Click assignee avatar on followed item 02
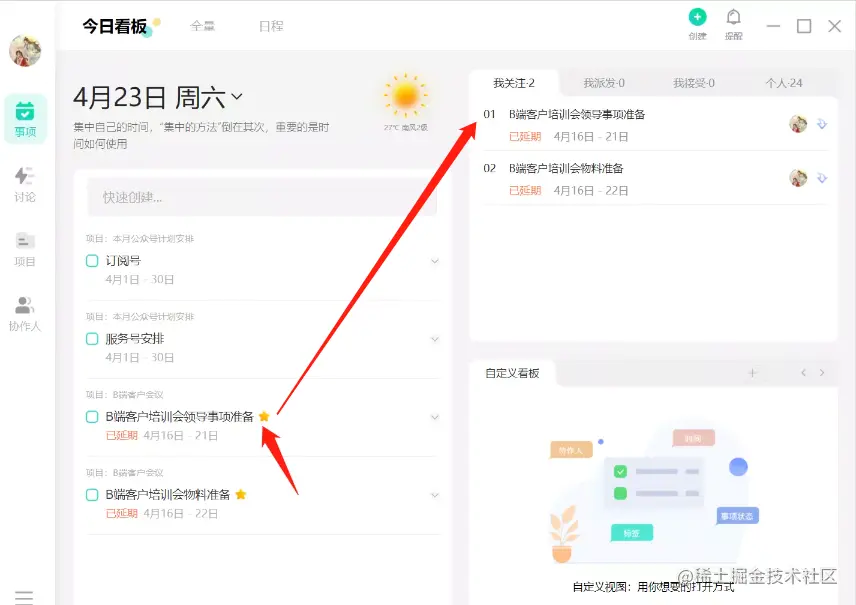The image size is (856, 605). [798, 178]
